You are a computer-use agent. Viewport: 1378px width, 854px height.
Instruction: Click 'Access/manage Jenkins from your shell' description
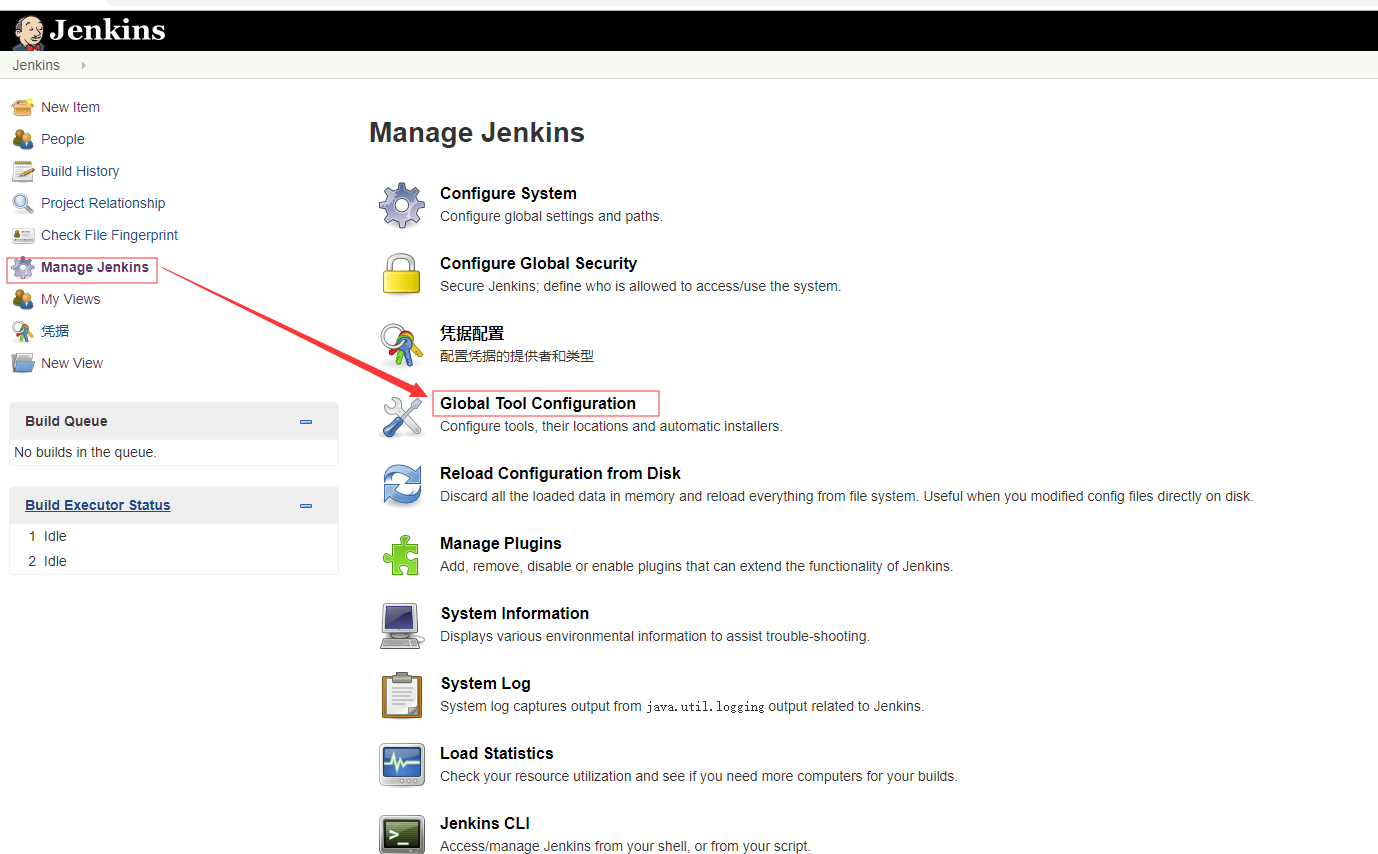[x=625, y=846]
